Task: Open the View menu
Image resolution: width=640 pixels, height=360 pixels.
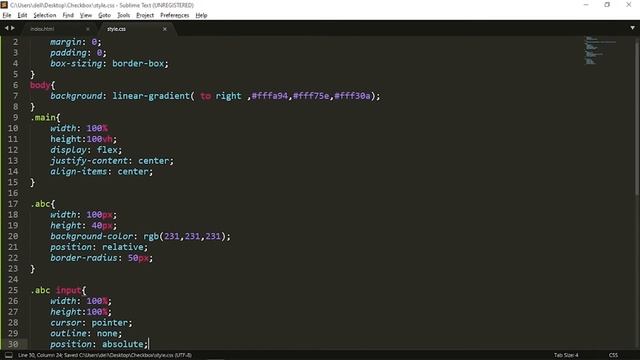Action: pos(86,15)
